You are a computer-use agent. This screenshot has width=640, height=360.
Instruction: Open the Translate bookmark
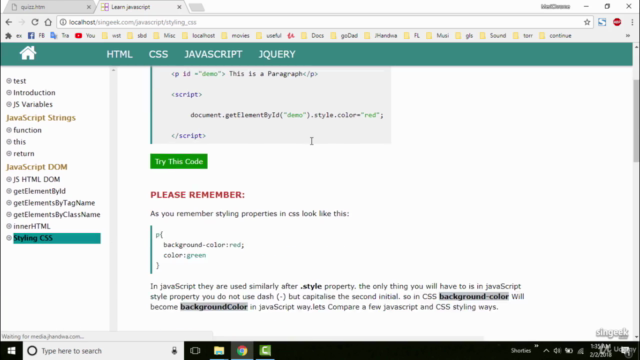pyautogui.click(x=60, y=36)
